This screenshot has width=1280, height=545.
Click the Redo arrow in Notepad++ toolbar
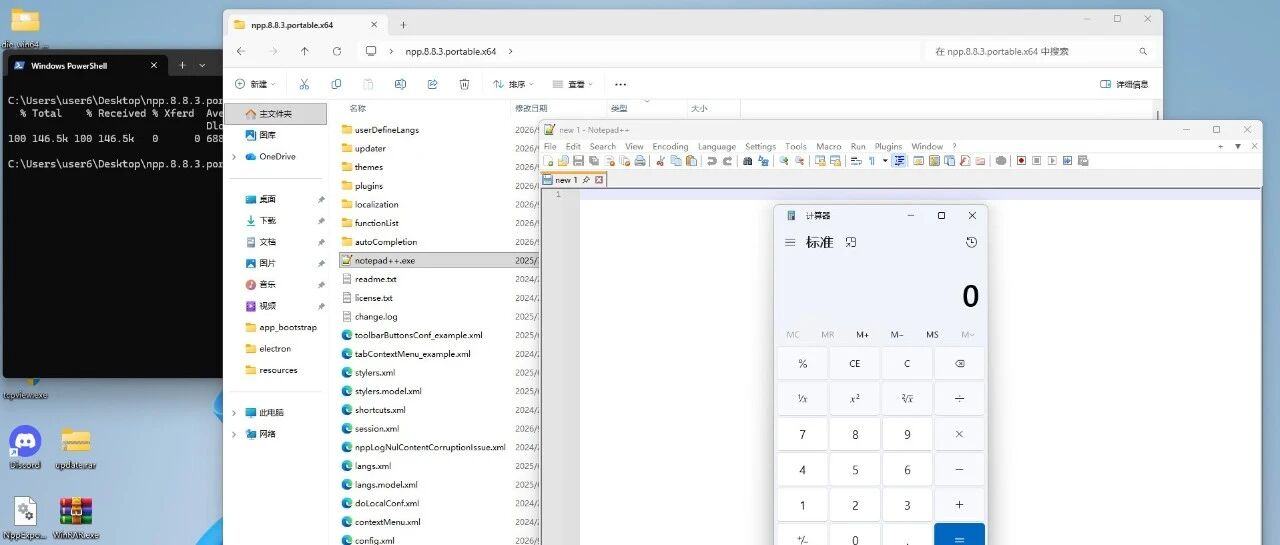[727, 160]
